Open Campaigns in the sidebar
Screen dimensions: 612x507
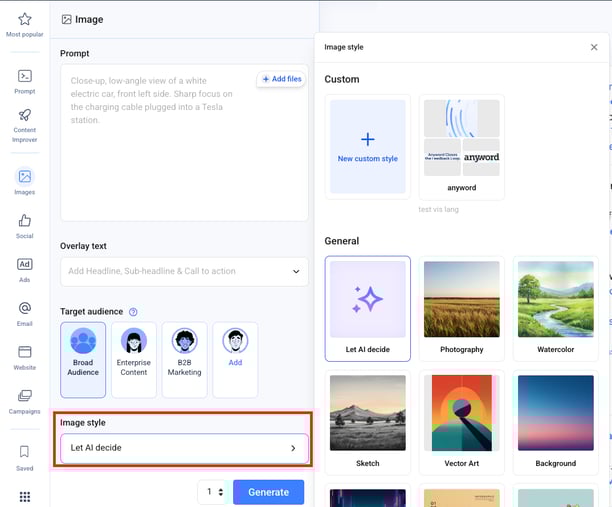pos(25,397)
